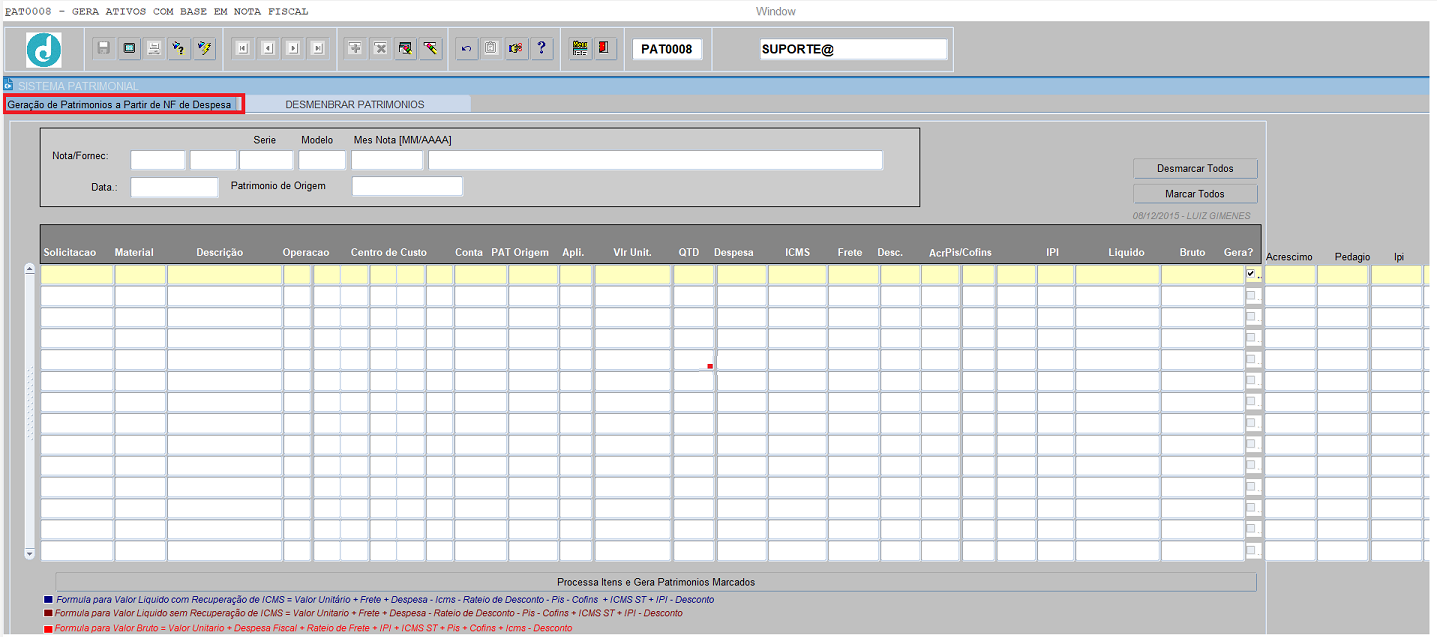The width and height of the screenshot is (1437, 637).
Task: Go to the first record using toolbar arrow
Action: point(242,48)
